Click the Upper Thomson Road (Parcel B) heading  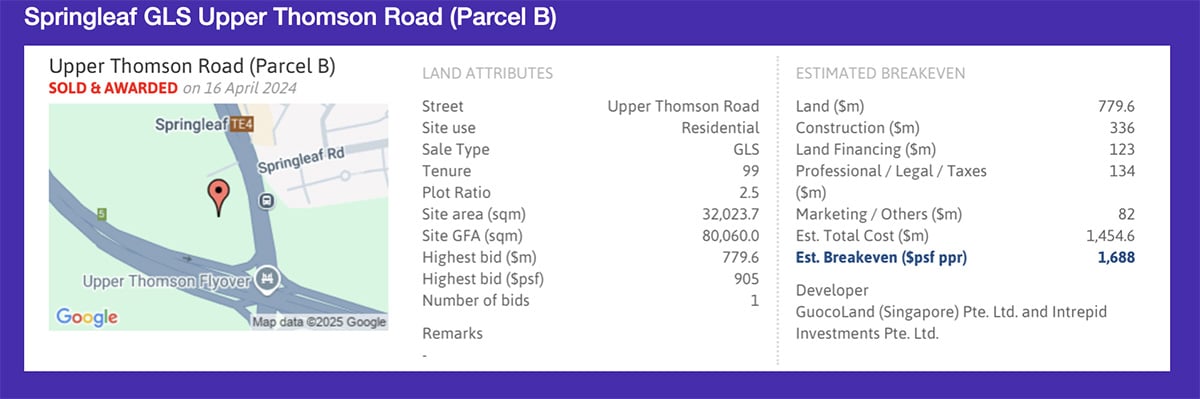pos(192,66)
